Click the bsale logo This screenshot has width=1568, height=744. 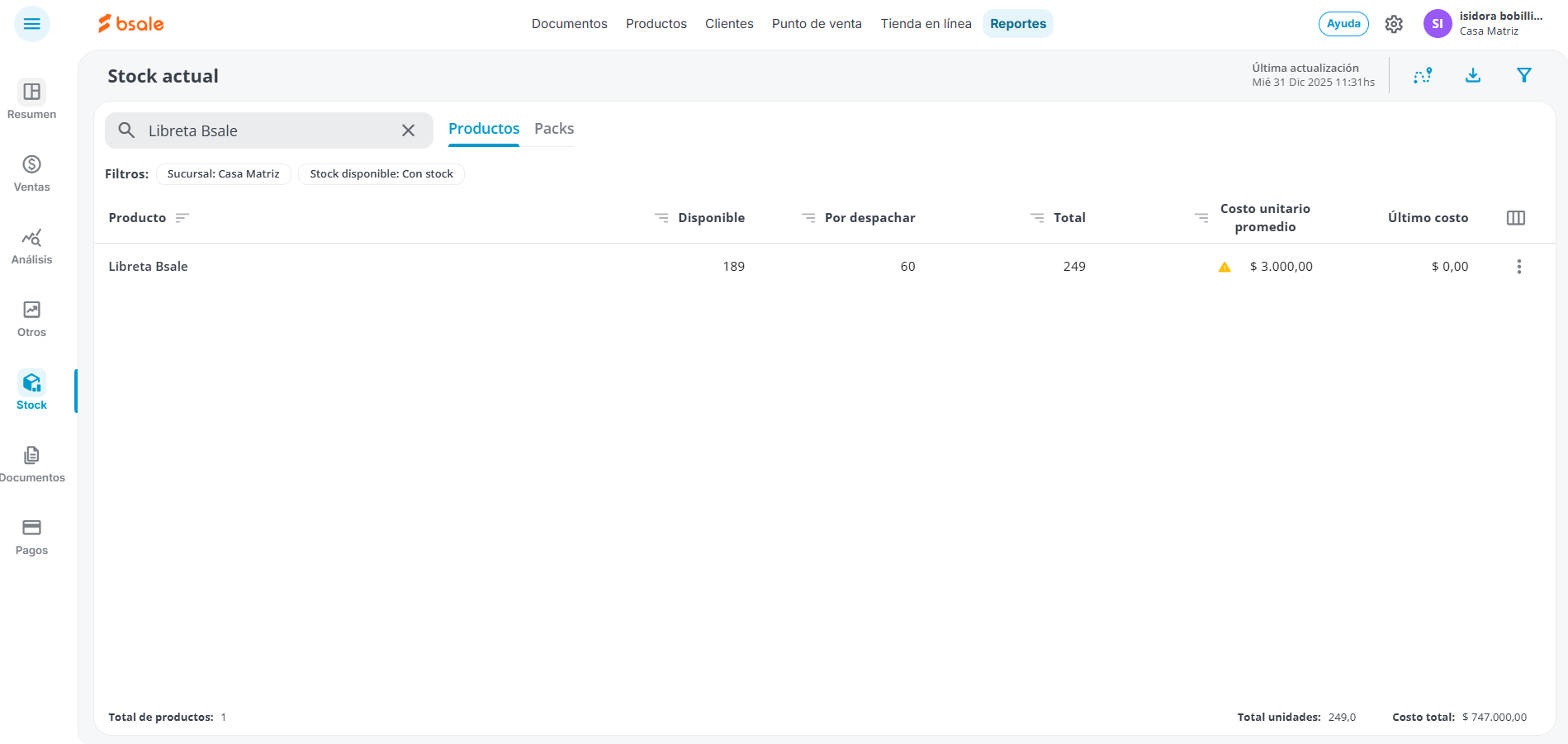coord(131,24)
